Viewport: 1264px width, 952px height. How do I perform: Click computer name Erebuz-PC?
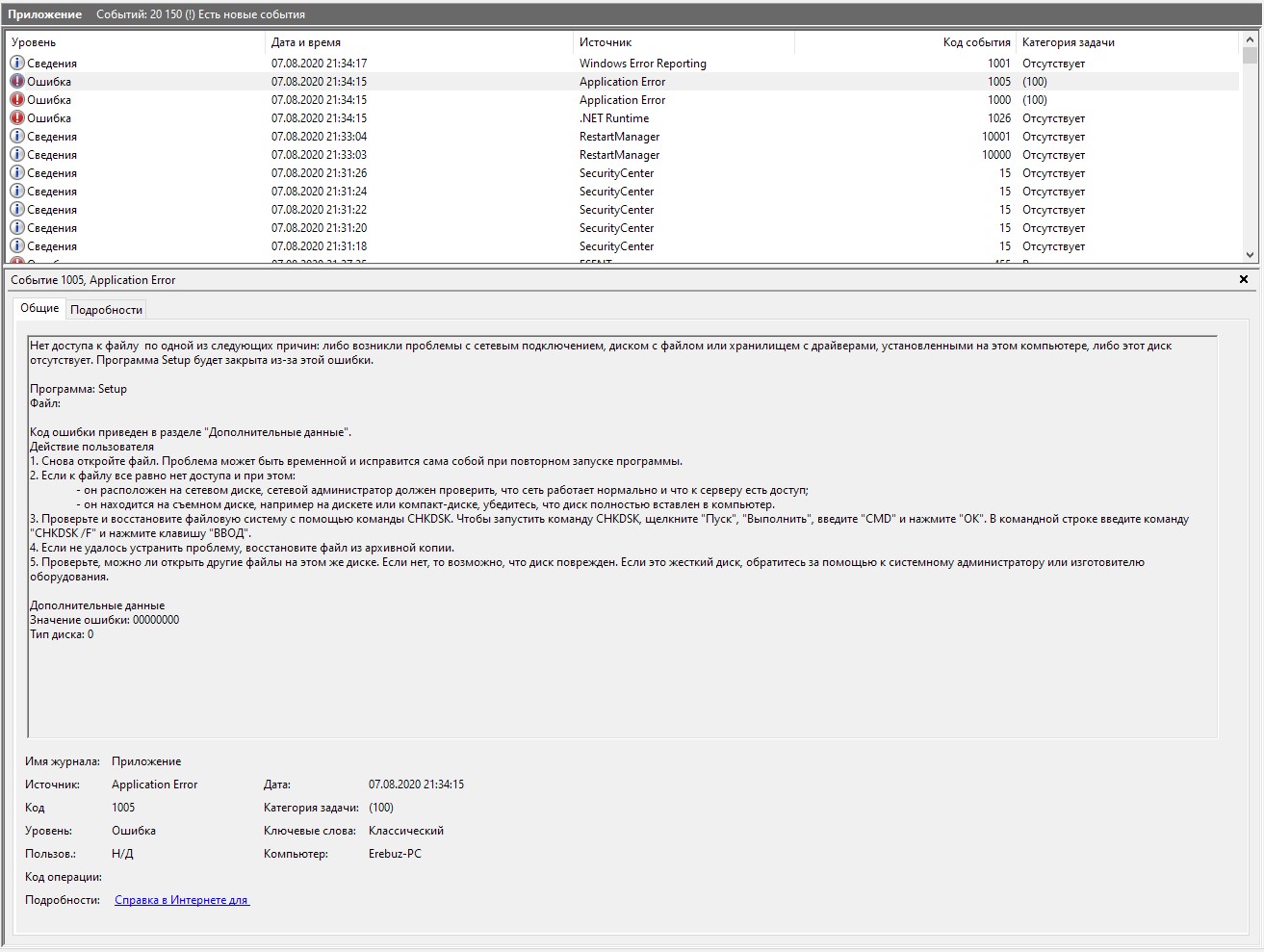point(395,854)
